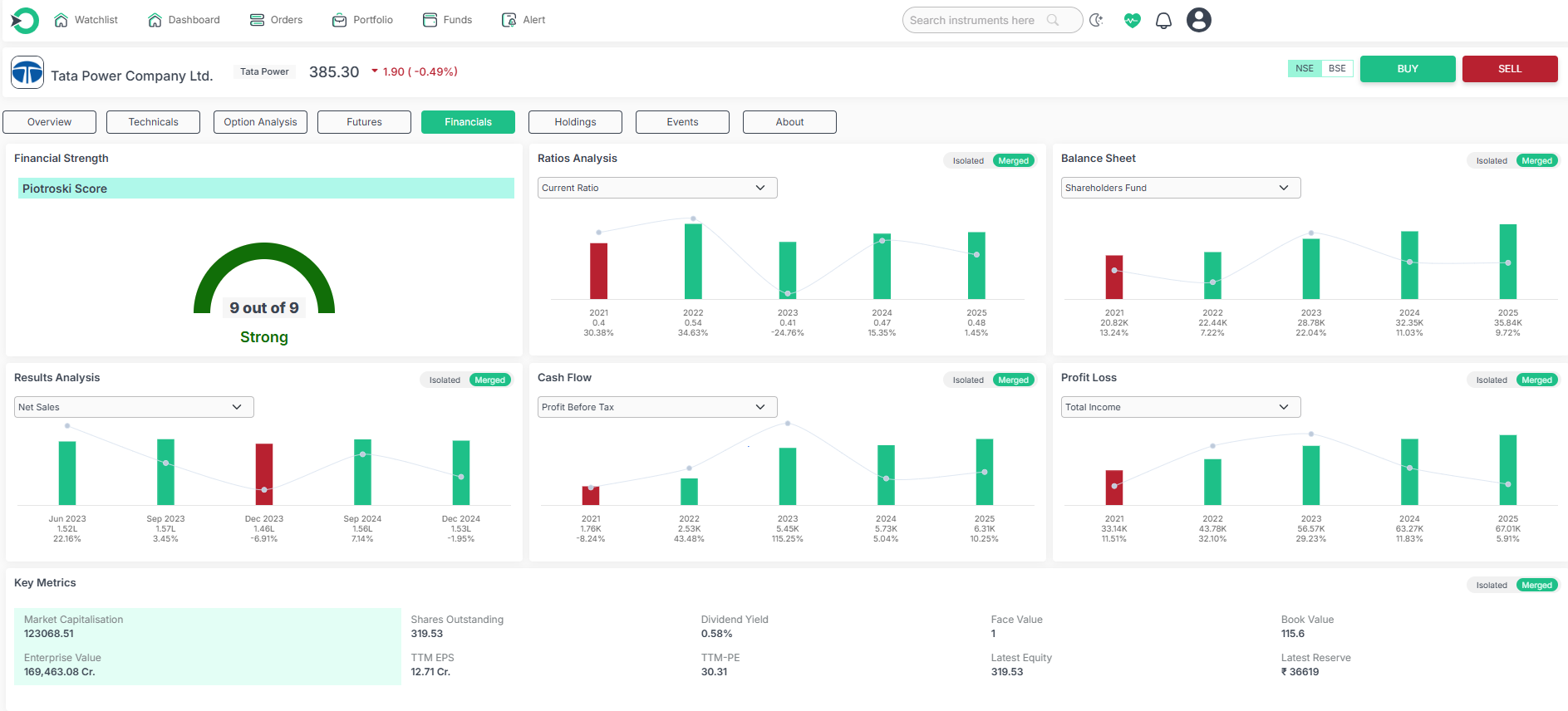
Task: Select BSE exchange toggle
Action: 1337,69
